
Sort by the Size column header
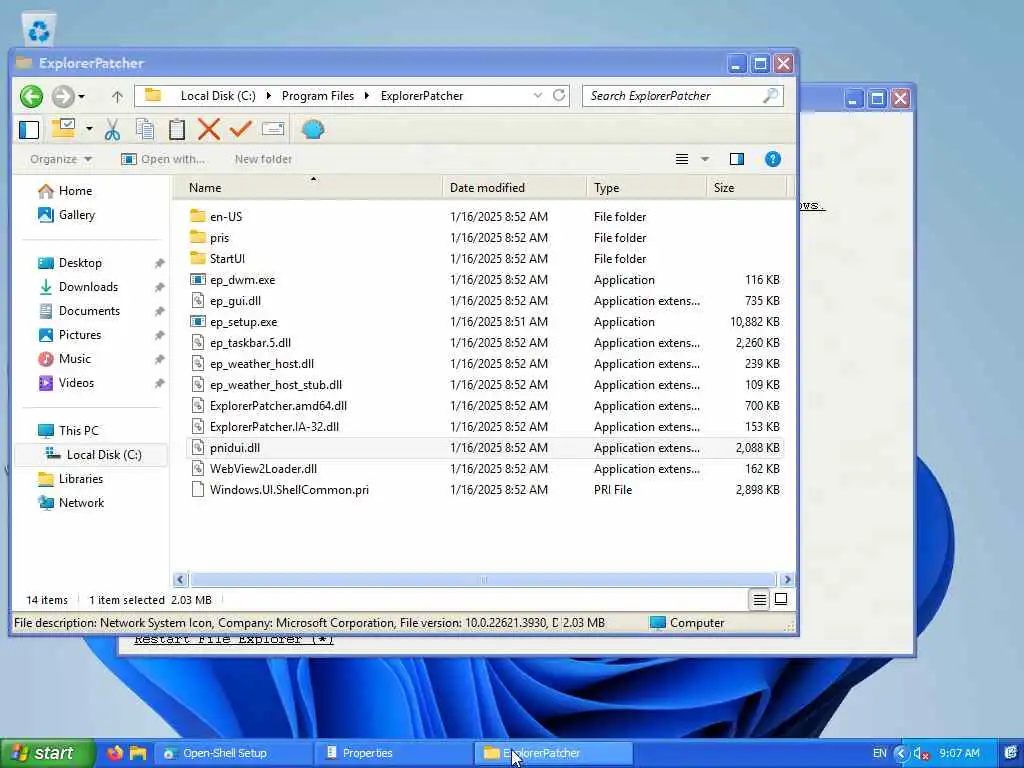pyautogui.click(x=746, y=187)
